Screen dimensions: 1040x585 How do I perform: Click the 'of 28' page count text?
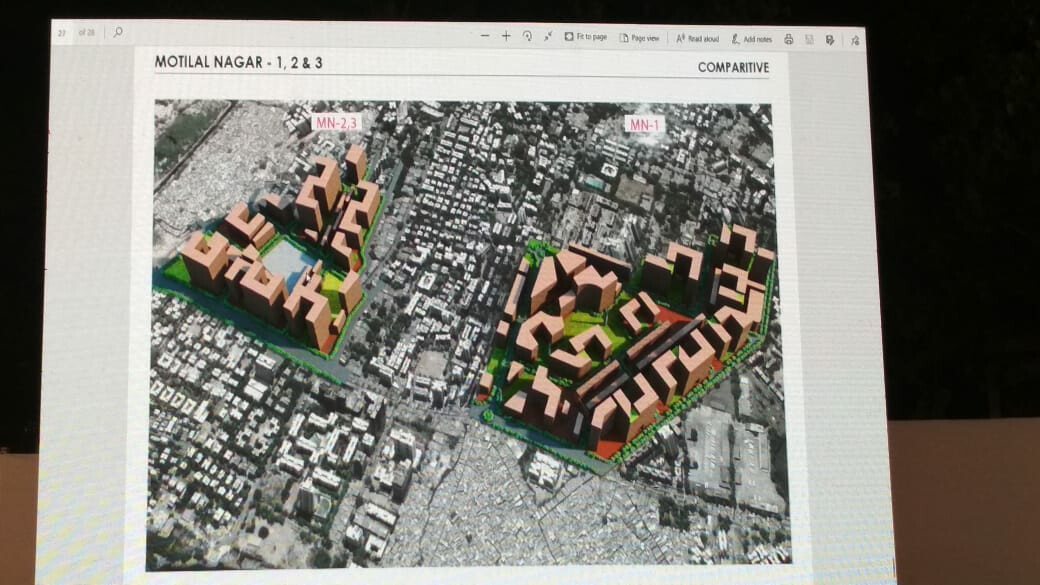pyautogui.click(x=87, y=32)
